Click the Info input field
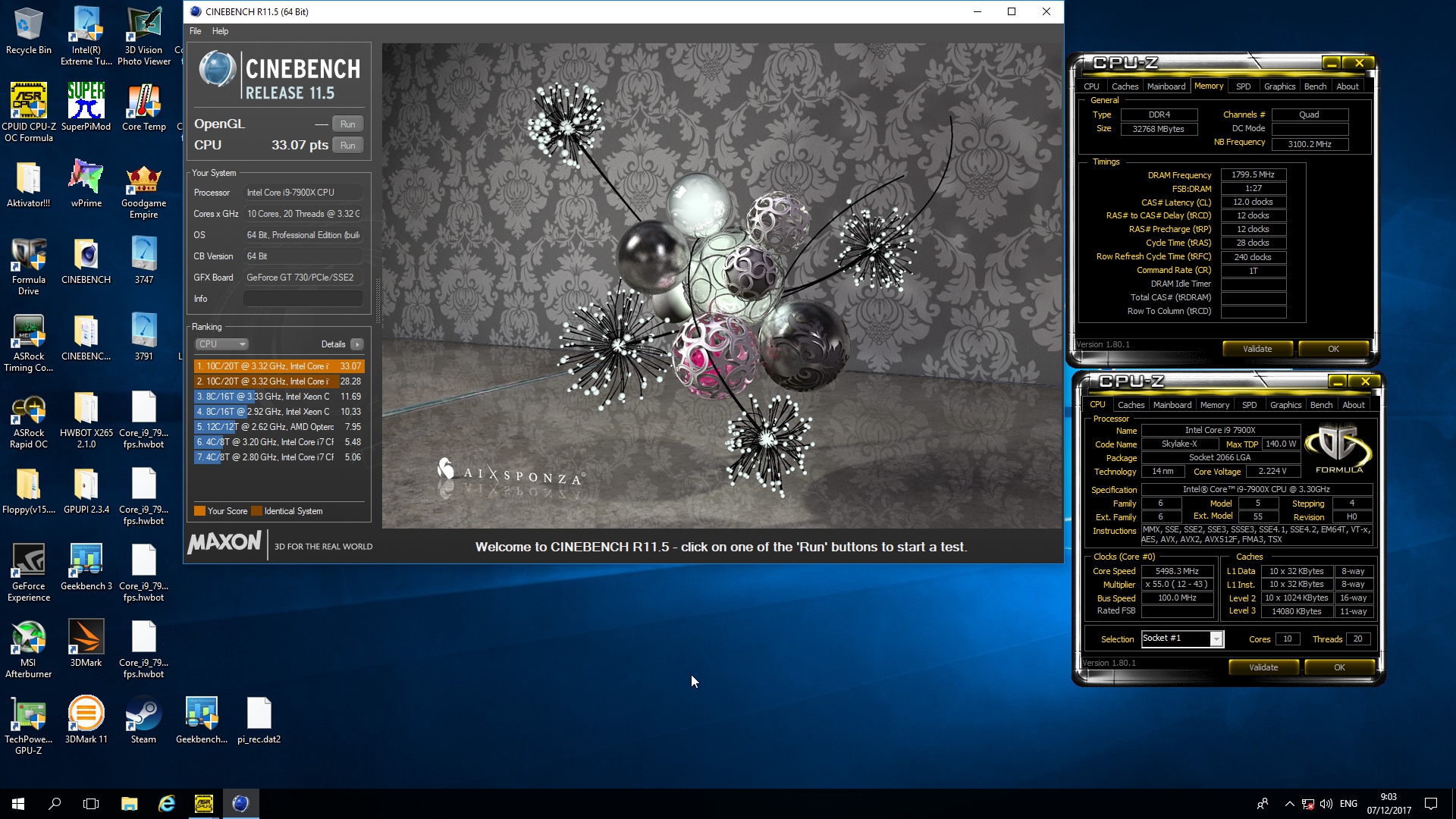This screenshot has width=1456, height=819. coord(303,299)
